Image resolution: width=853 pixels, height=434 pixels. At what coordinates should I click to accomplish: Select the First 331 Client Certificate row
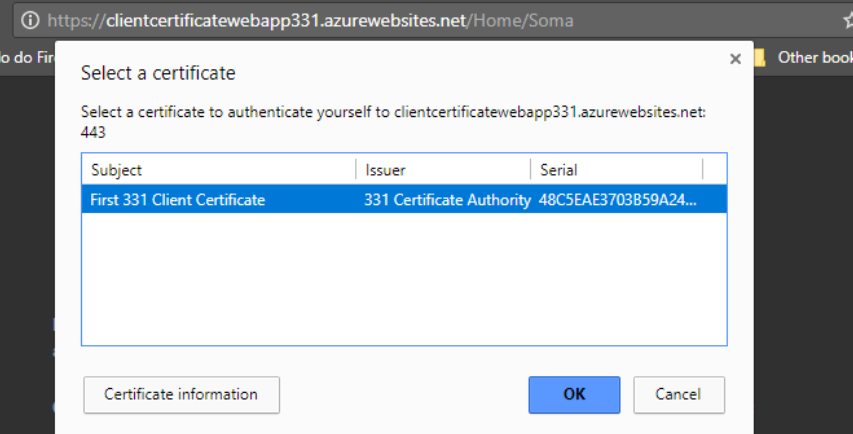coord(404,200)
